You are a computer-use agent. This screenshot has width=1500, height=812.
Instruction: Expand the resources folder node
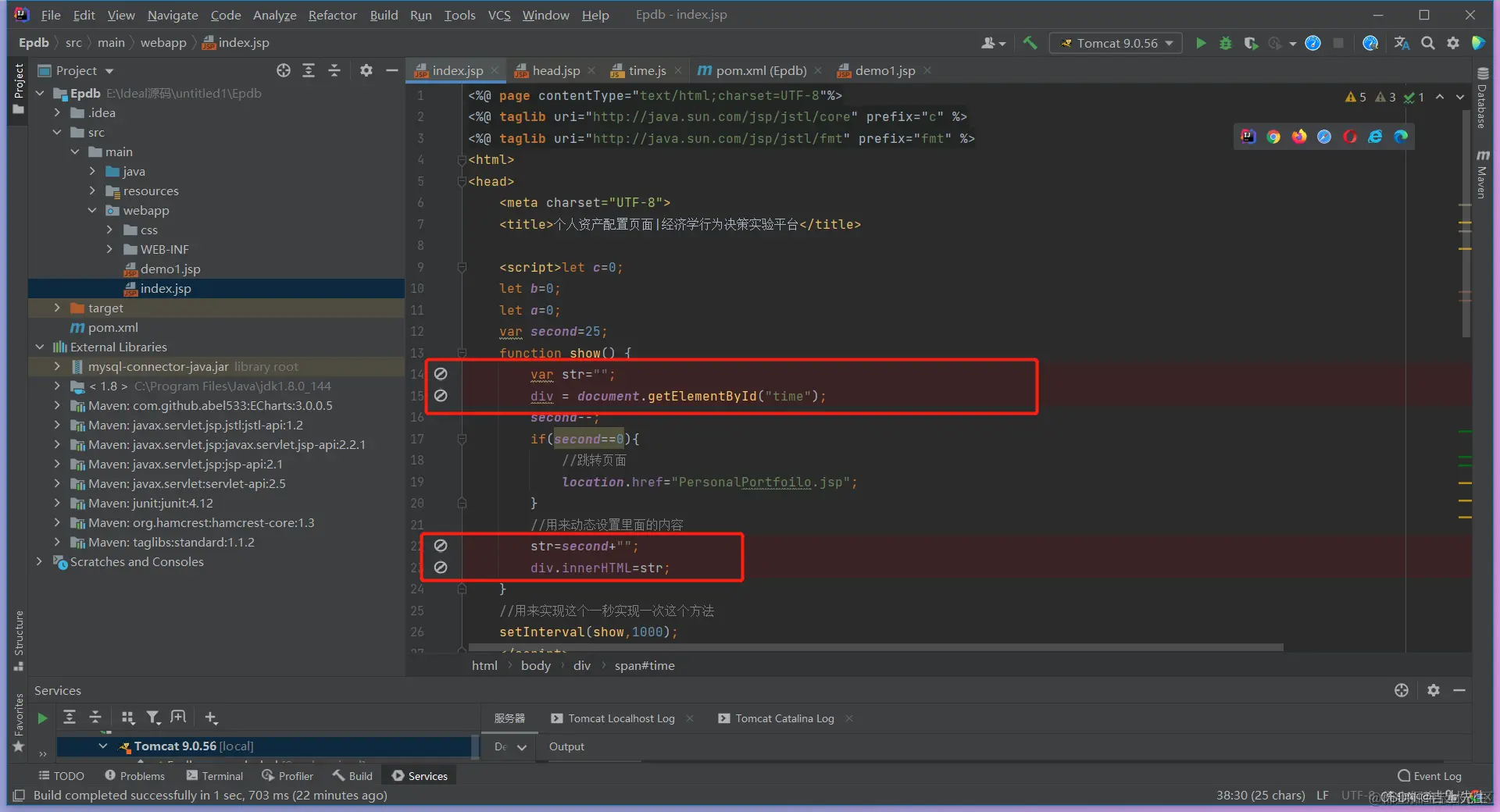(x=92, y=191)
